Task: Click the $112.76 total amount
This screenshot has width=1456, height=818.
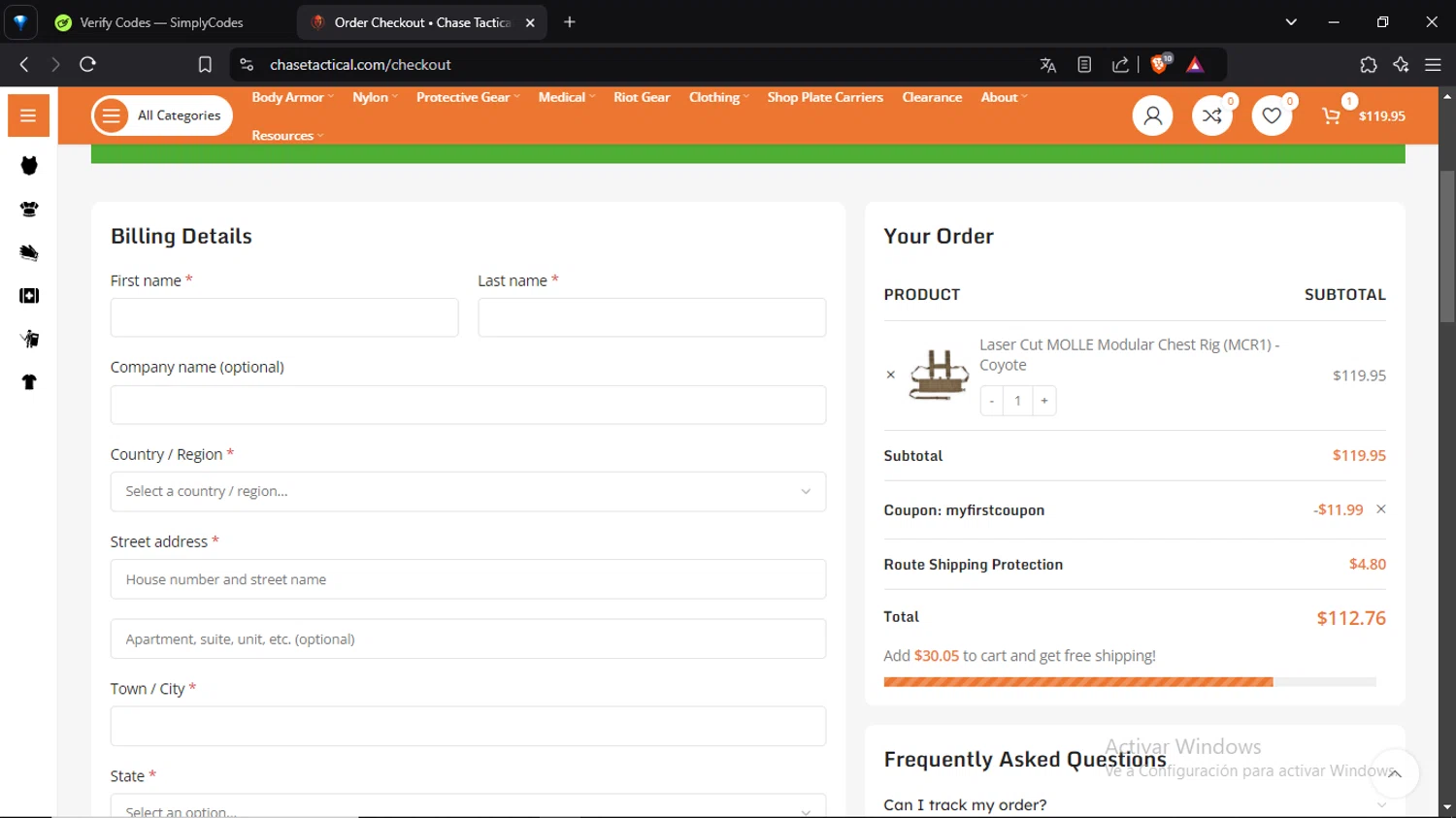Action: 1351,618
